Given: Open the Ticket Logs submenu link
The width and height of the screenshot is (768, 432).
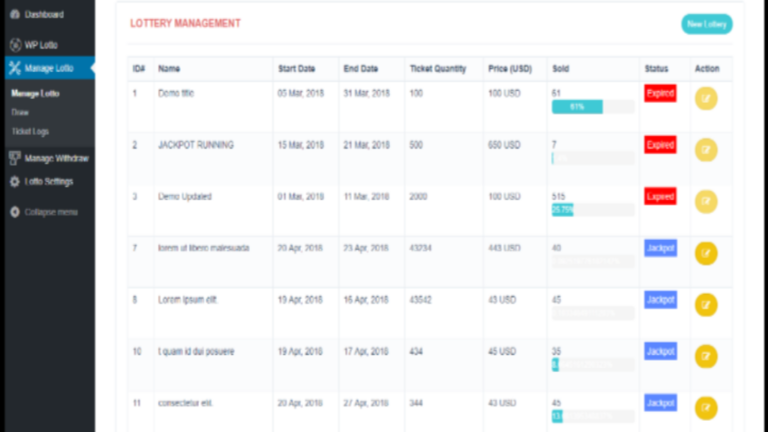Looking at the screenshot, I should click(x=30, y=131).
